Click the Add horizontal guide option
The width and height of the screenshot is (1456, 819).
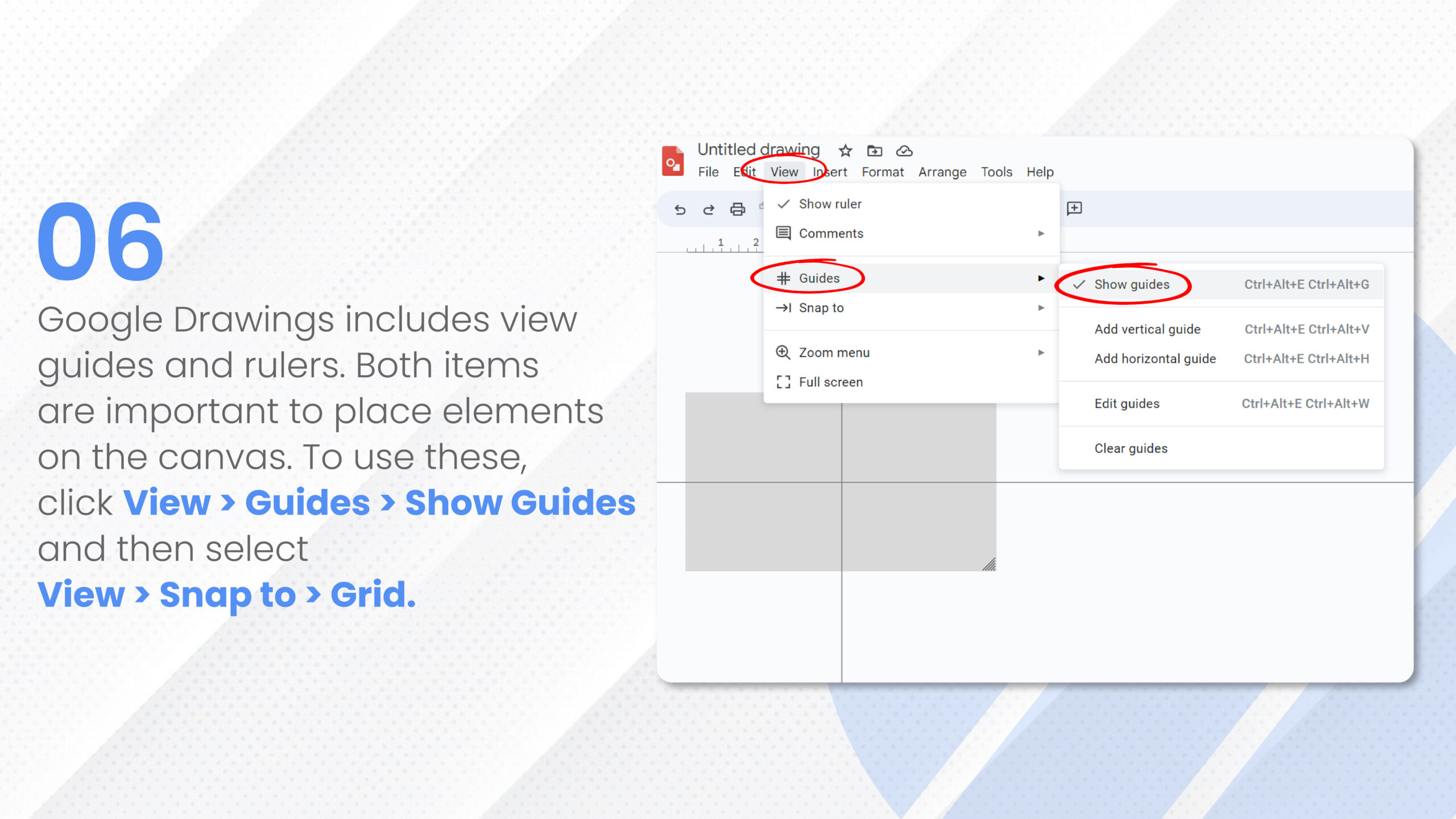click(1154, 358)
